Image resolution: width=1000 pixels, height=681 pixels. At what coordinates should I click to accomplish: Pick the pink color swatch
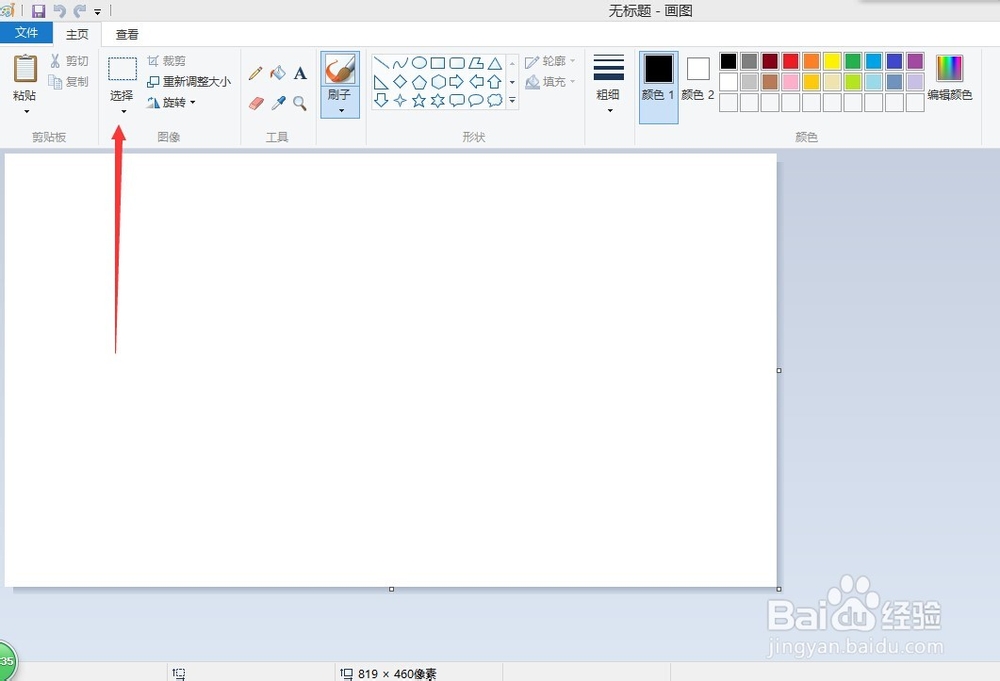coord(791,82)
